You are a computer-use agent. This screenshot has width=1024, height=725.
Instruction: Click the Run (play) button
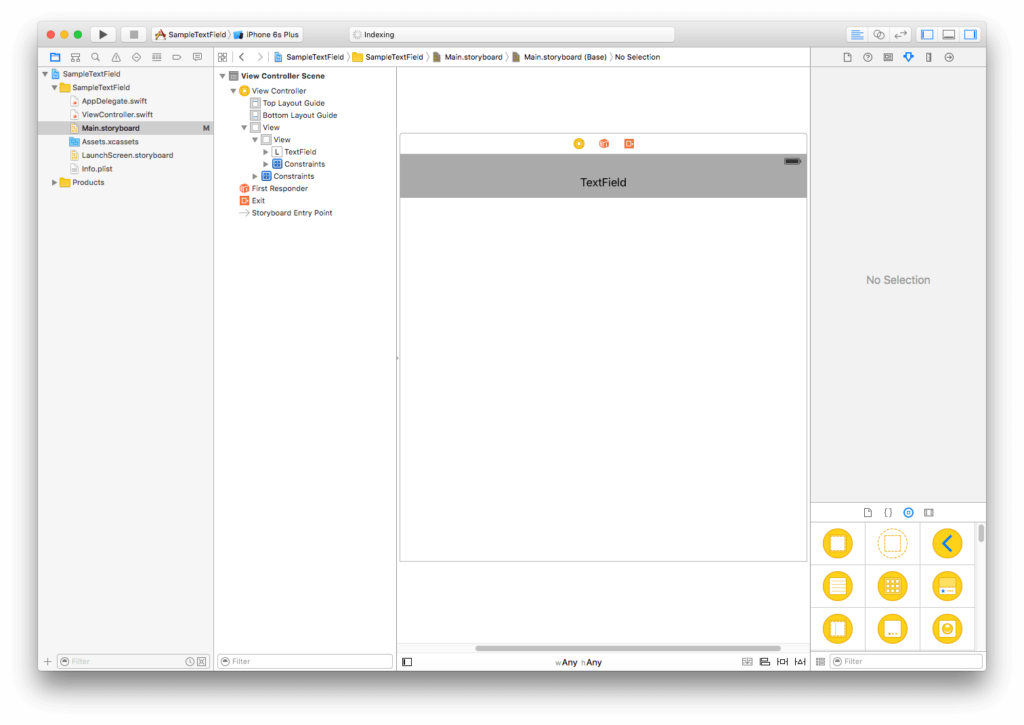[x=103, y=35]
